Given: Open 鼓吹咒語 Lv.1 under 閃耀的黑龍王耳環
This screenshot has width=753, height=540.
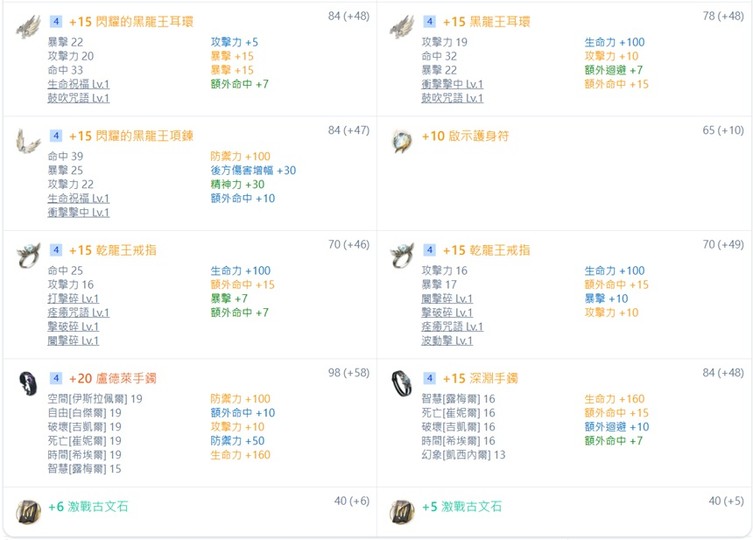Looking at the screenshot, I should (x=78, y=98).
